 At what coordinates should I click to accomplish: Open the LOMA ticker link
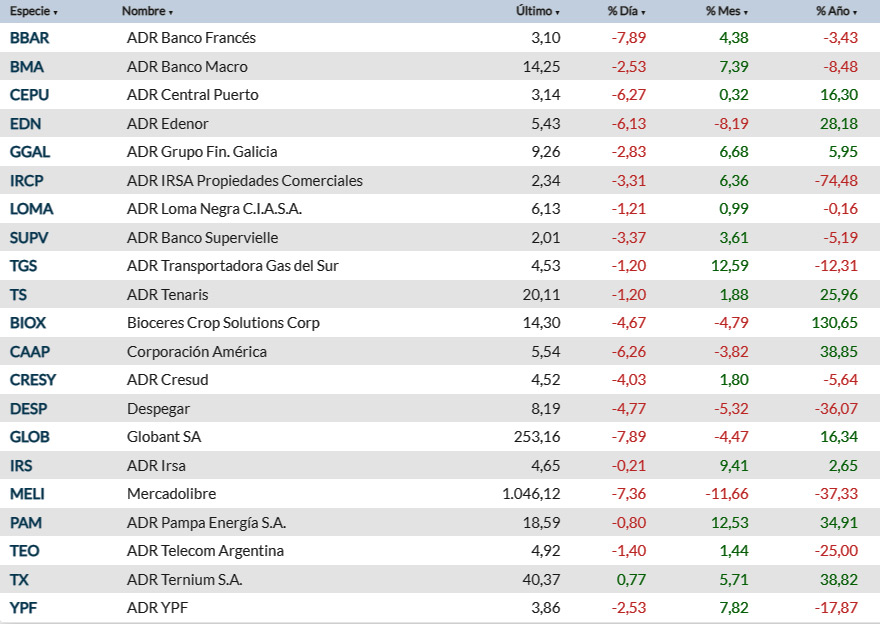[31, 209]
